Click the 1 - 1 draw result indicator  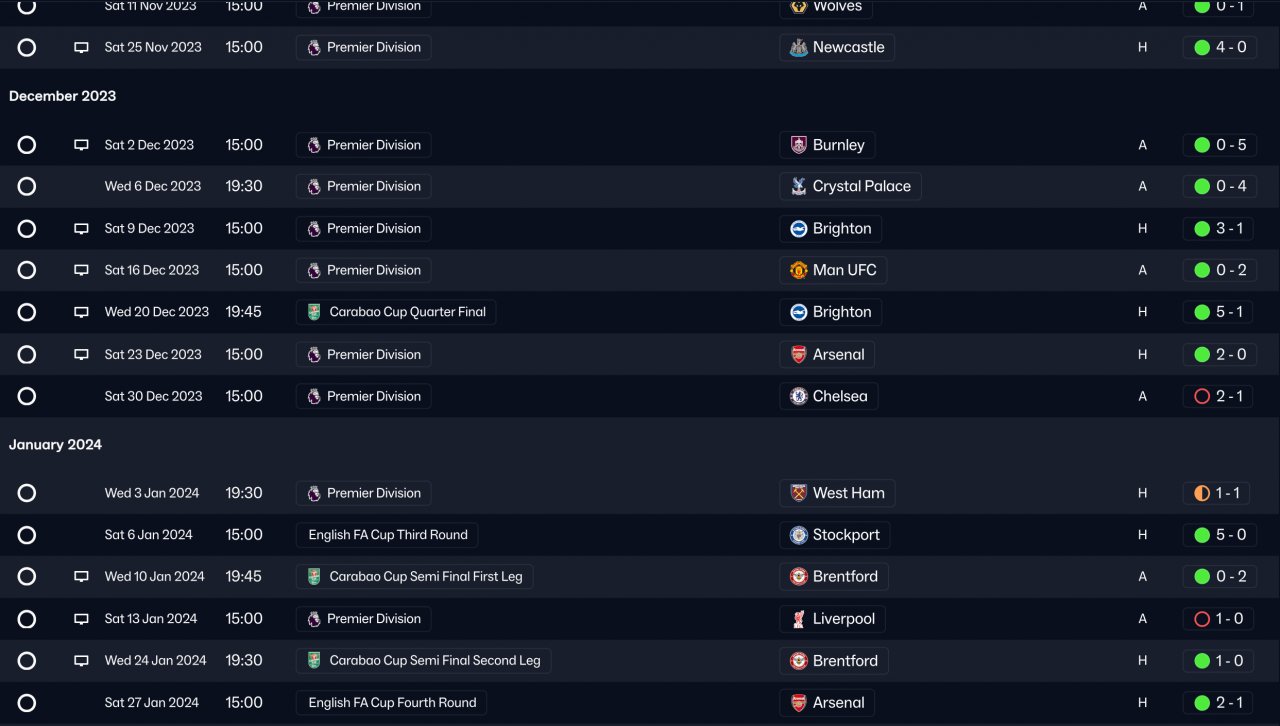tap(1218, 493)
